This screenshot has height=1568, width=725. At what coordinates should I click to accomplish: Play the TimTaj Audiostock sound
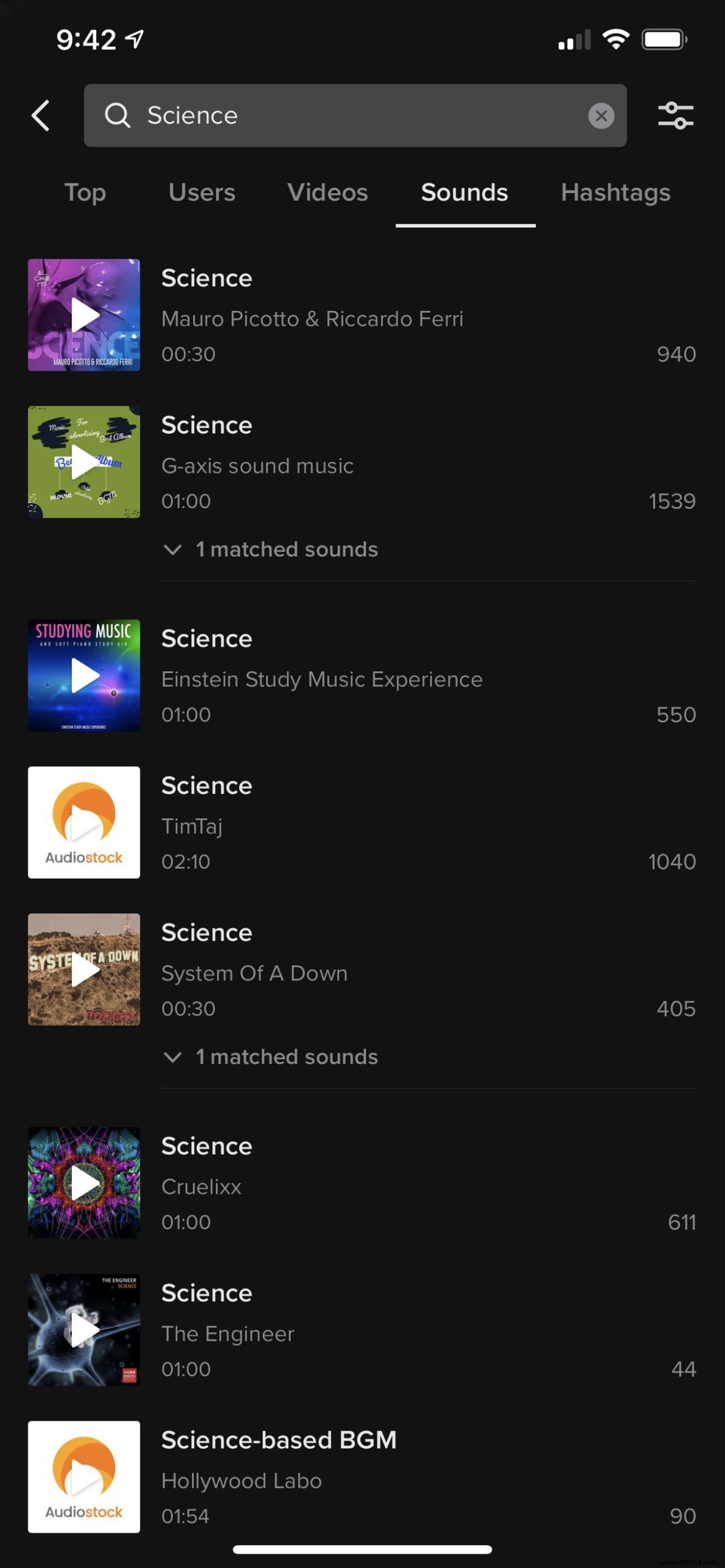pyautogui.click(x=84, y=822)
